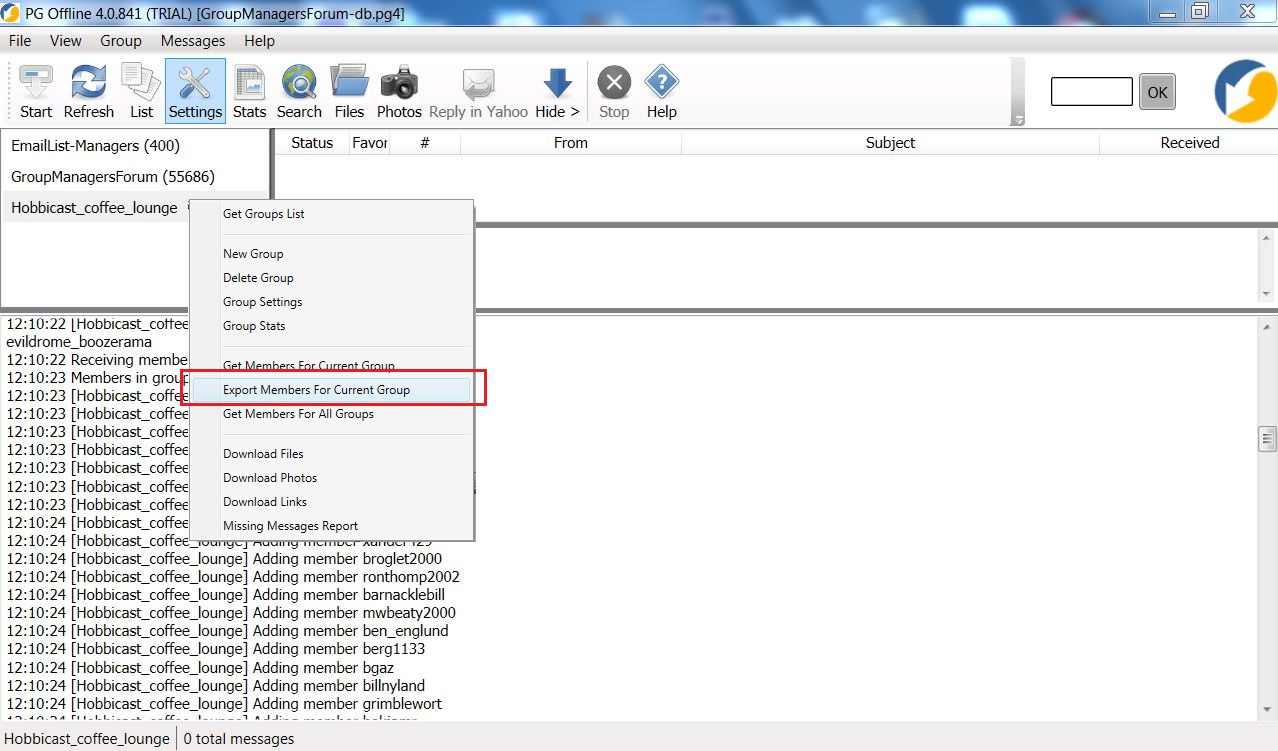Open the Group menu
This screenshot has height=751, width=1278.
pos(121,41)
